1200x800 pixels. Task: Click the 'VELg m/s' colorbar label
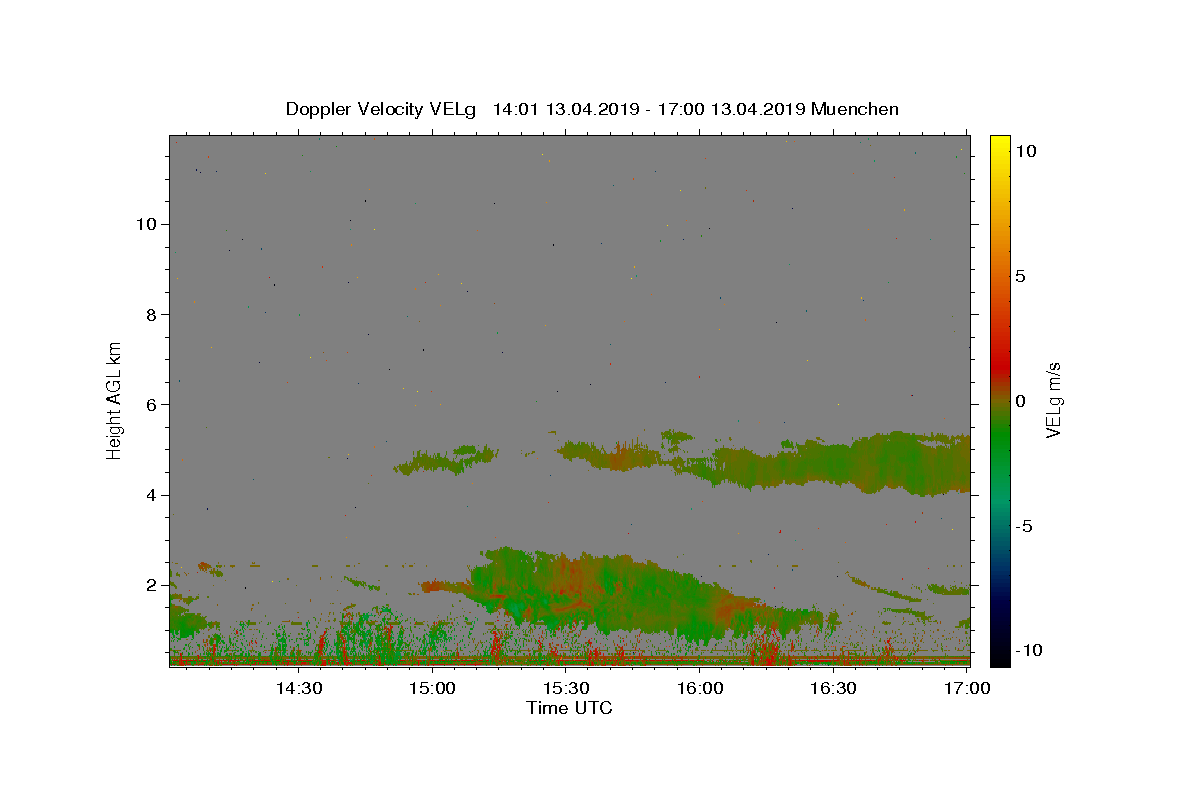point(1053,400)
